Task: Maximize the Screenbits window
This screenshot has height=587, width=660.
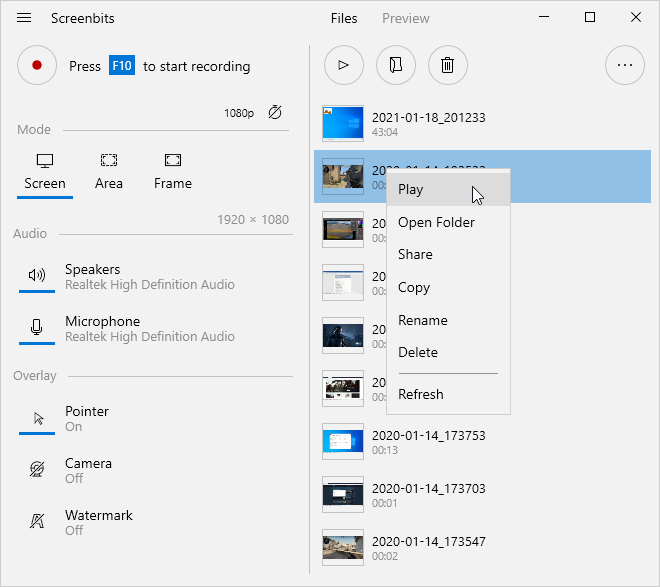Action: coord(590,17)
